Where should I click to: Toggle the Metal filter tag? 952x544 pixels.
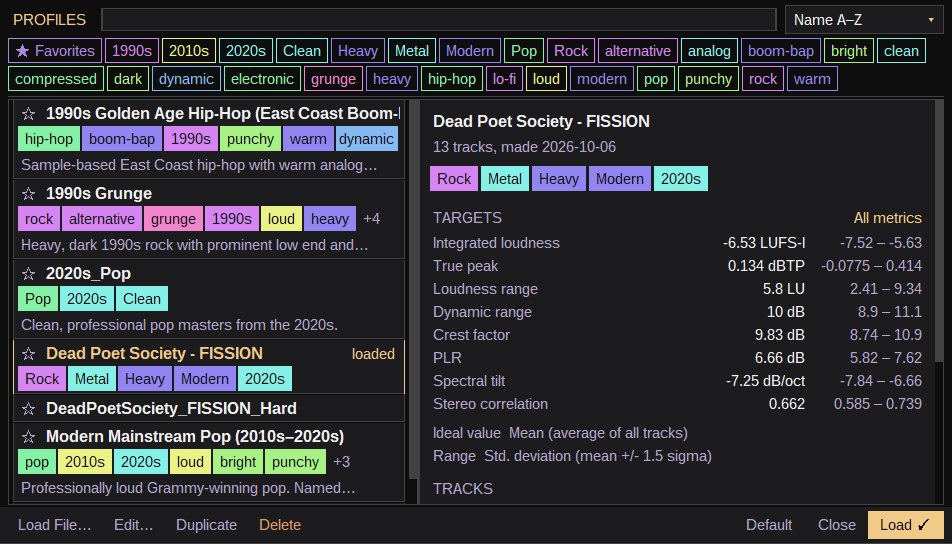(x=412, y=51)
